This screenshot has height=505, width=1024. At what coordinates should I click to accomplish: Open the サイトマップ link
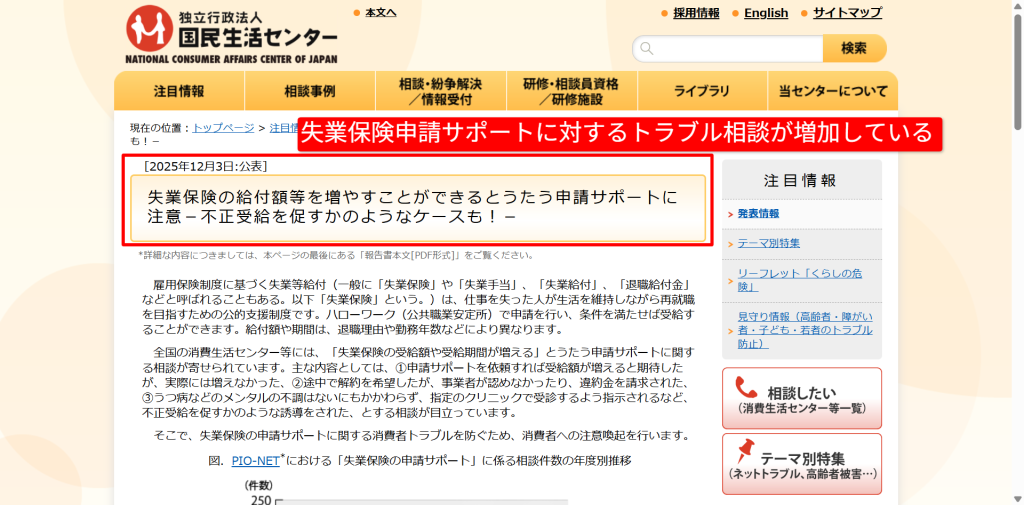(847, 13)
